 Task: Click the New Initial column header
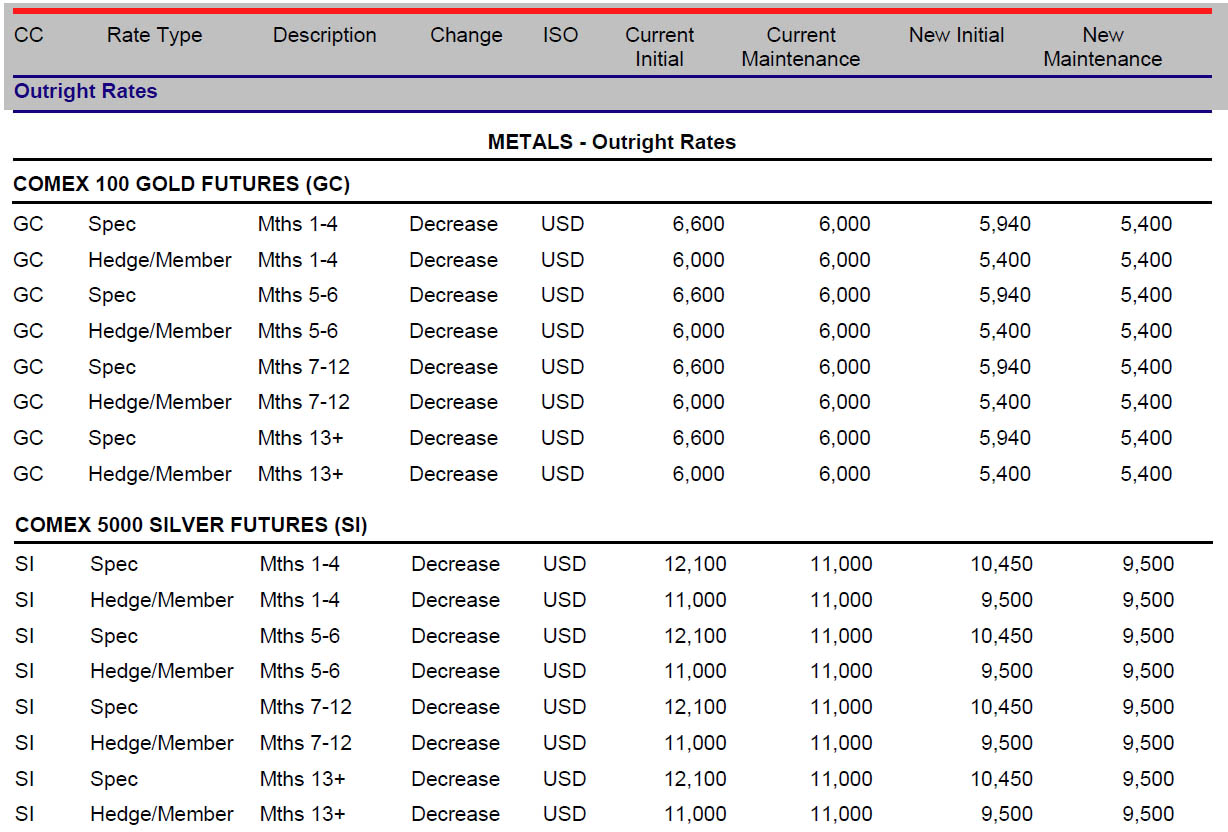[x=957, y=35]
